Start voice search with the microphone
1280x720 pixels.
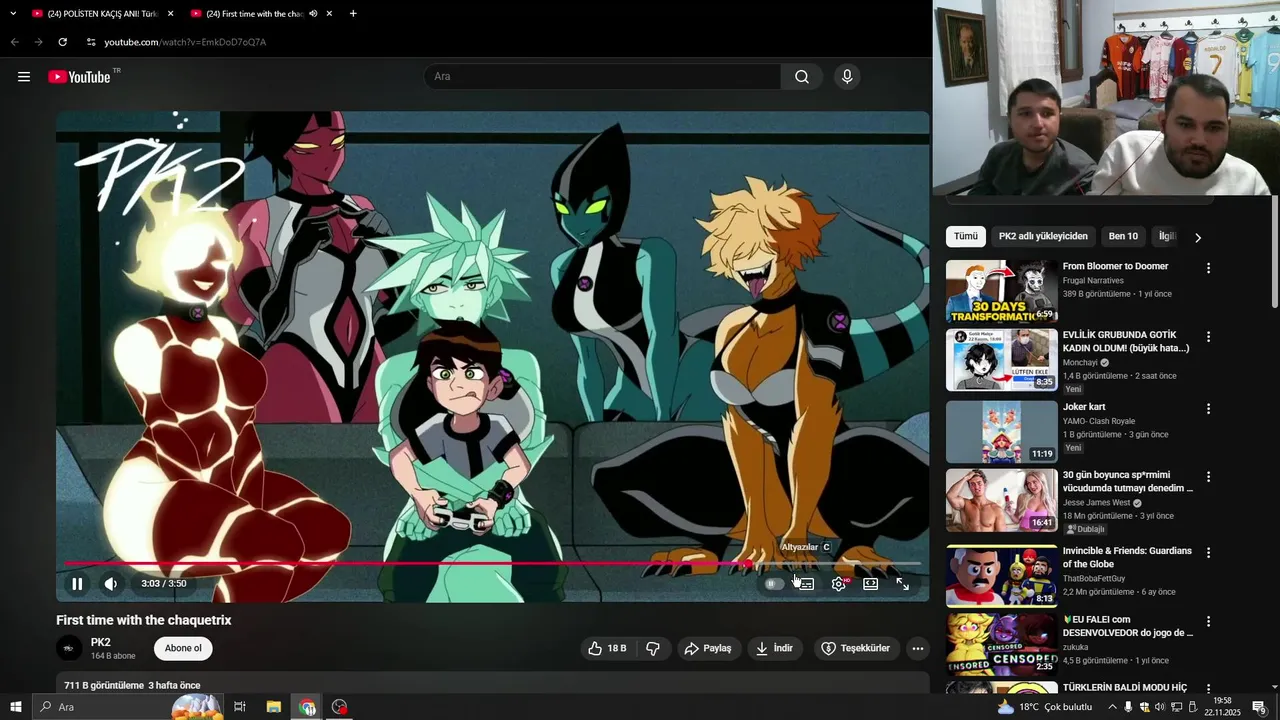click(847, 77)
